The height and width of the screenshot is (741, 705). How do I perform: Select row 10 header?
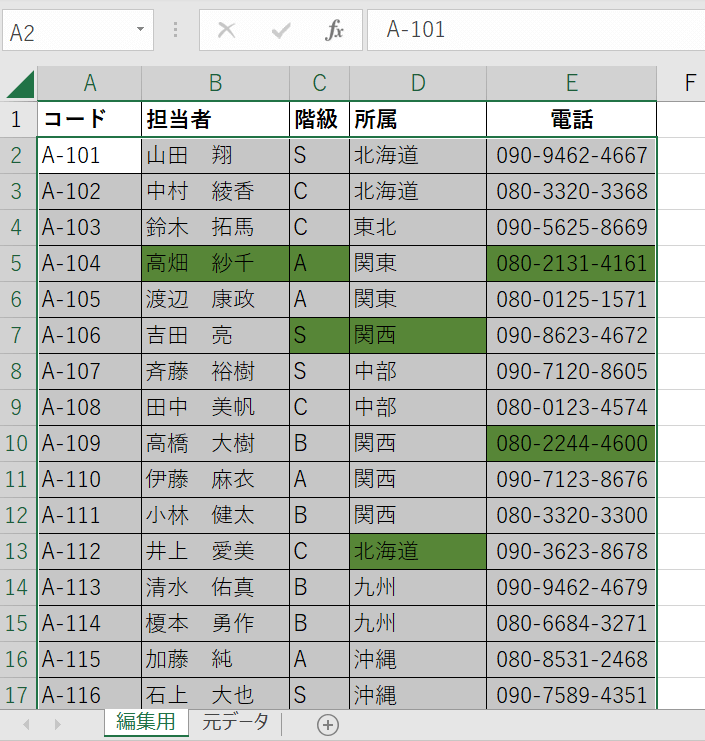17,443
